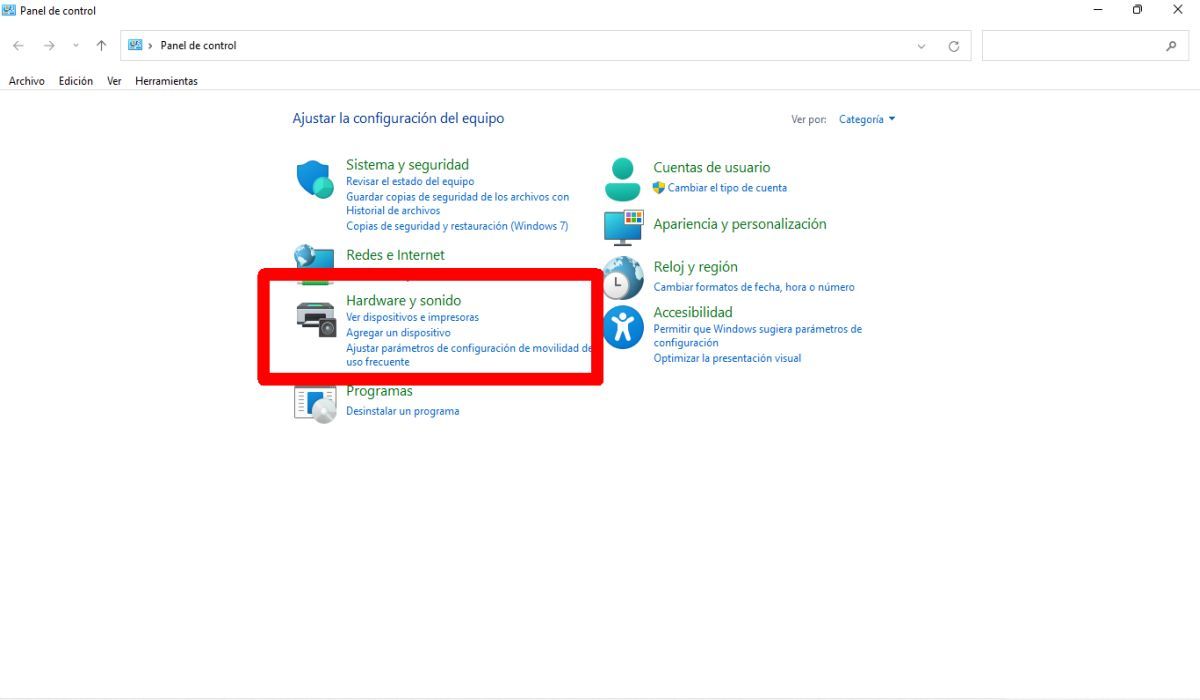1200x700 pixels.
Task: Click Desinstalar un programa
Action: click(402, 411)
